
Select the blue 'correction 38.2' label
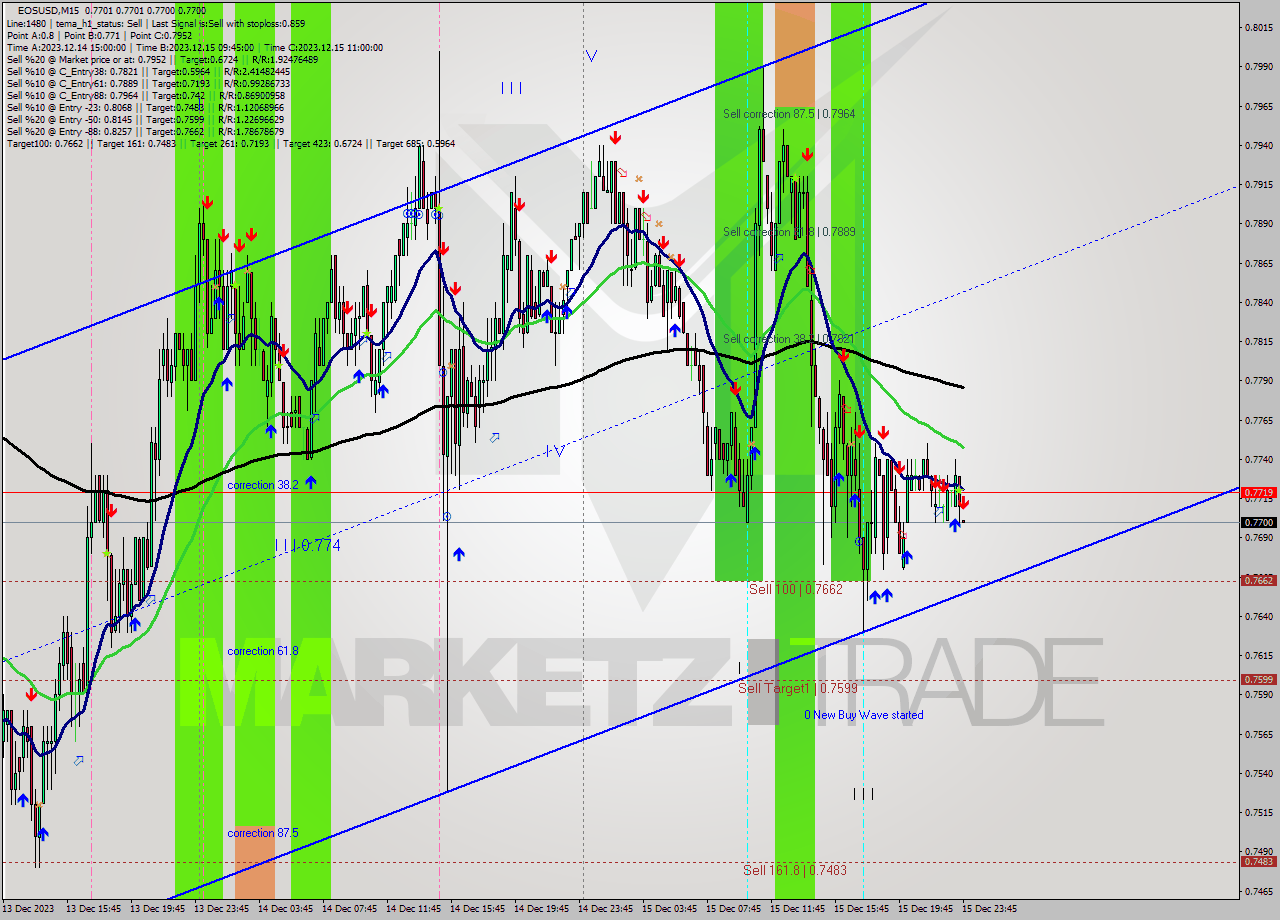pos(262,485)
